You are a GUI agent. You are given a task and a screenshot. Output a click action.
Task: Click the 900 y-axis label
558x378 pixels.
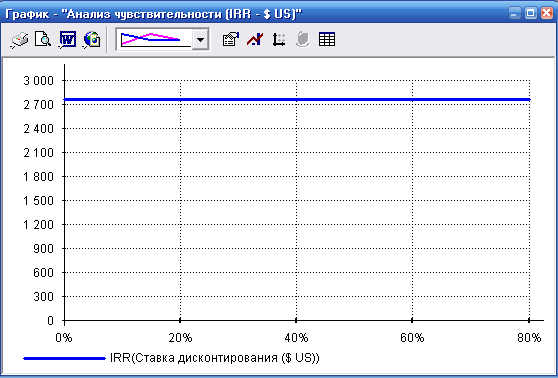pos(43,248)
